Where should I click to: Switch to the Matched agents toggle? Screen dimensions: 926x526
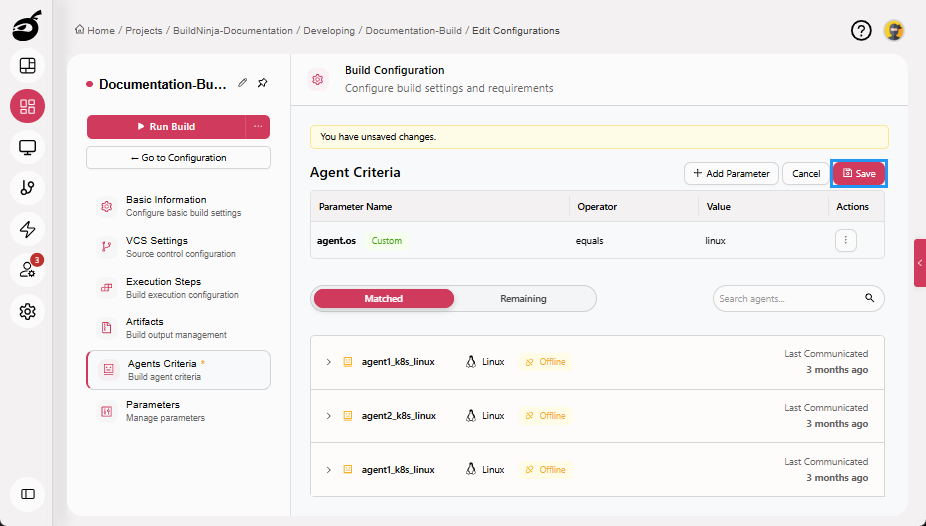(384, 299)
